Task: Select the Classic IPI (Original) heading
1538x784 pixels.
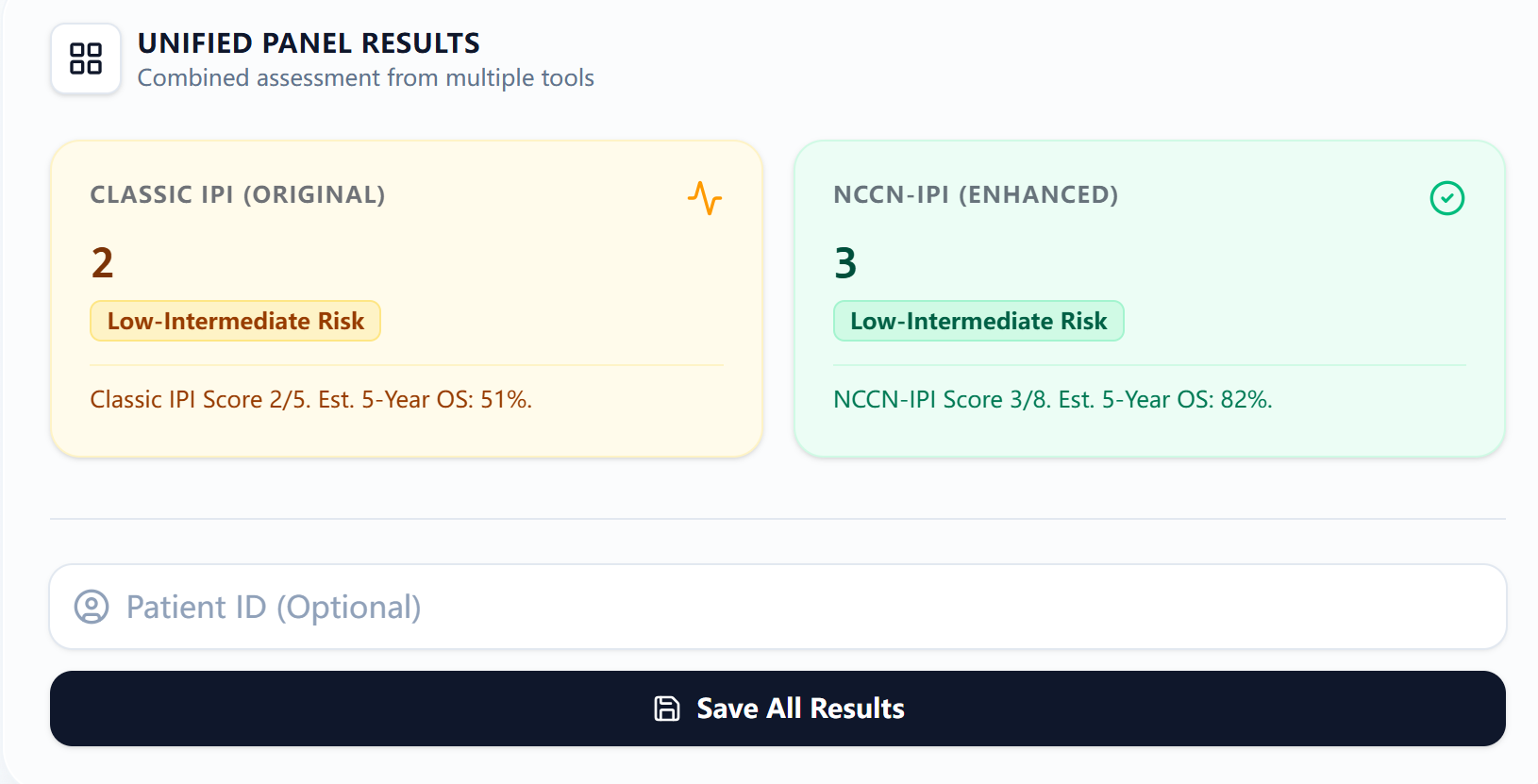Action: tap(238, 194)
